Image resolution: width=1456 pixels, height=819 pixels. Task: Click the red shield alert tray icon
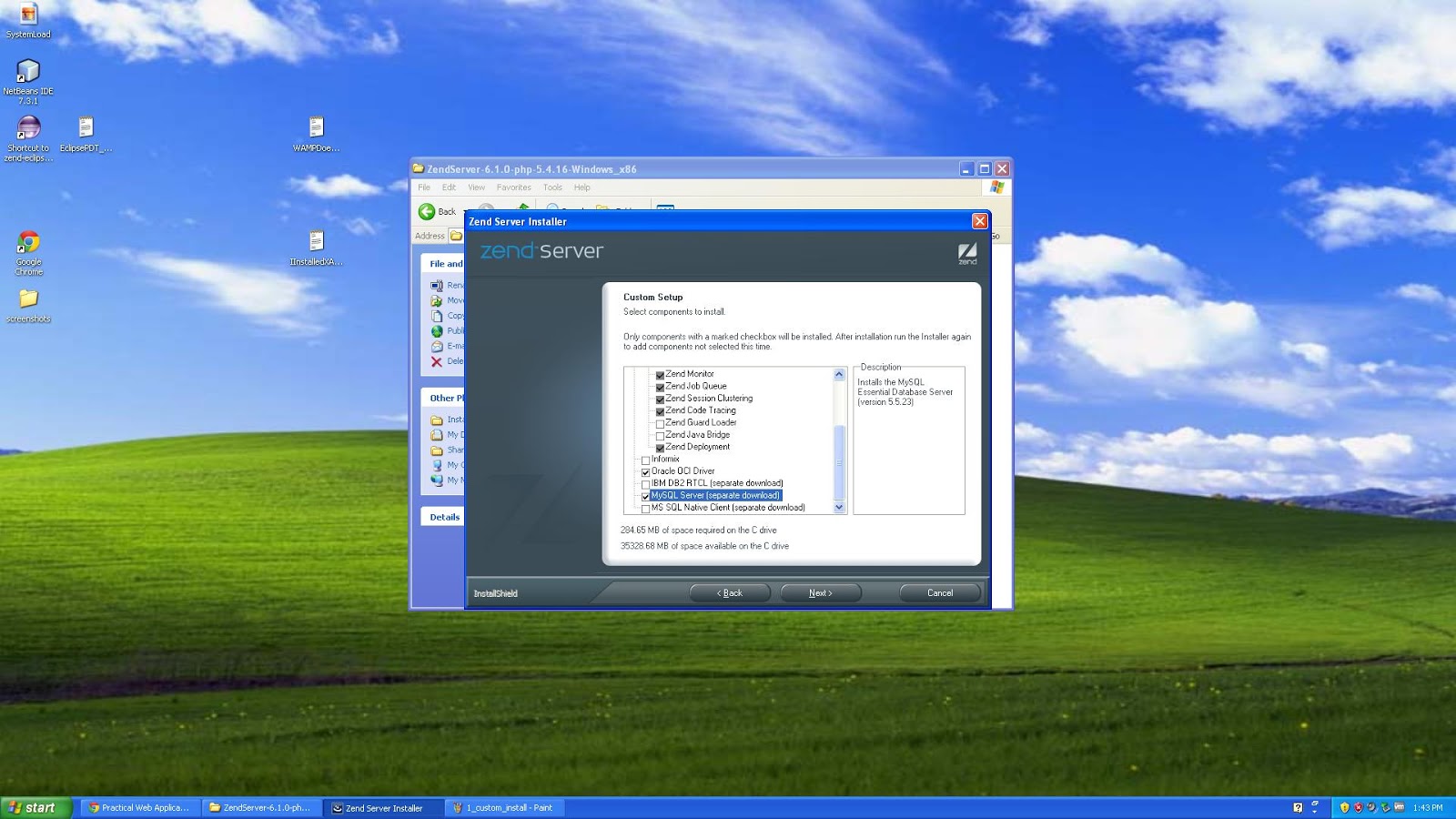point(1359,807)
